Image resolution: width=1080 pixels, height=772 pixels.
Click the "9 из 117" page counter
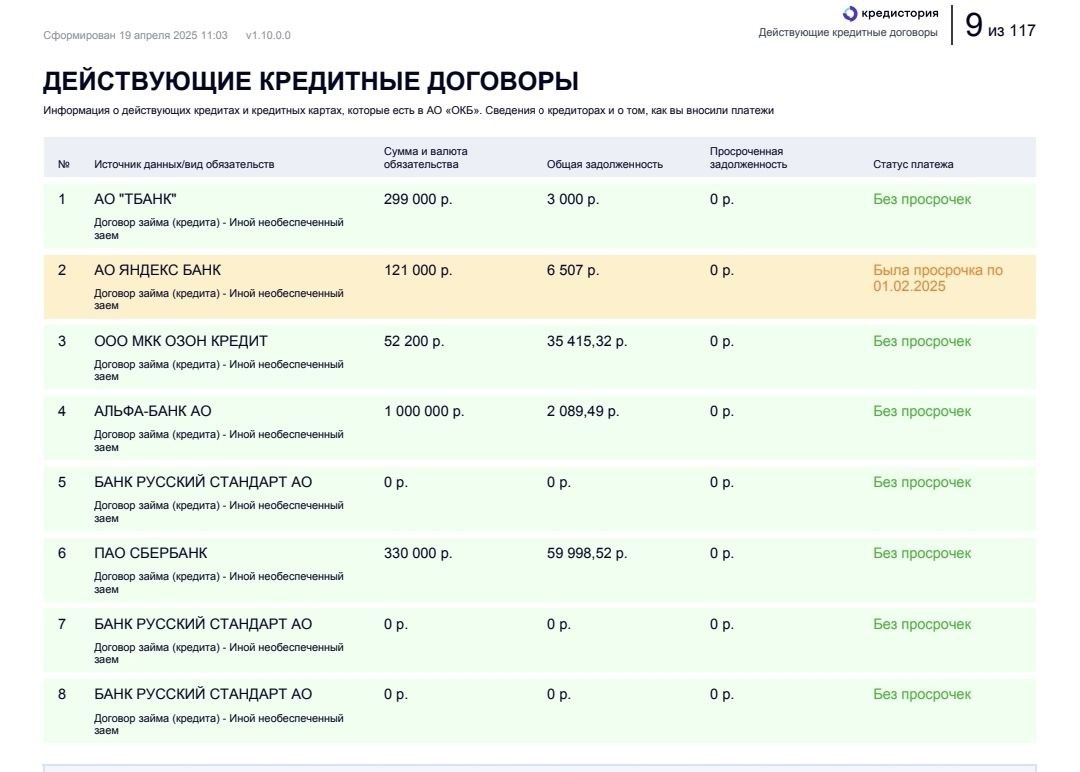pos(999,26)
